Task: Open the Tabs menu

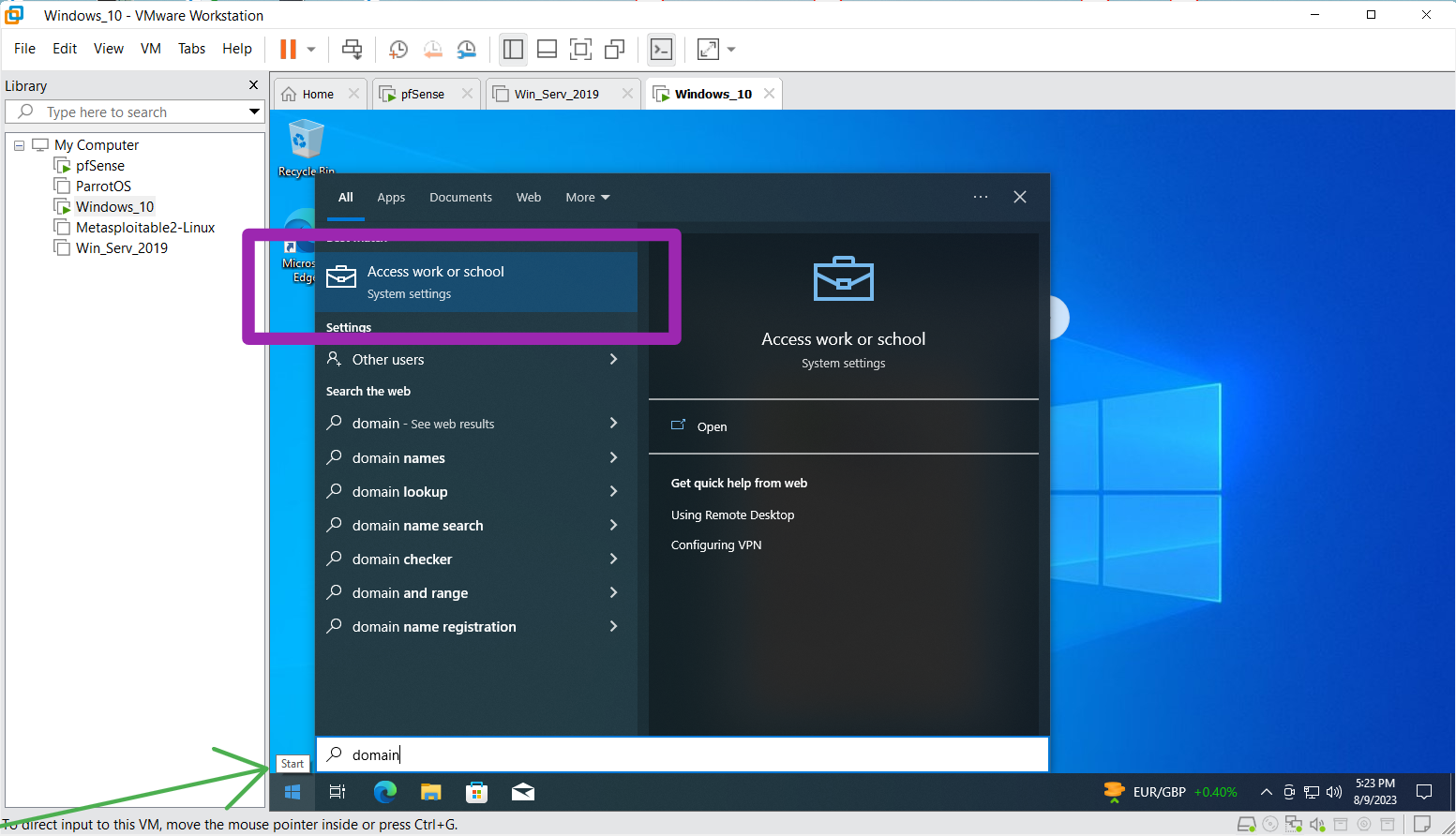Action: (x=191, y=49)
